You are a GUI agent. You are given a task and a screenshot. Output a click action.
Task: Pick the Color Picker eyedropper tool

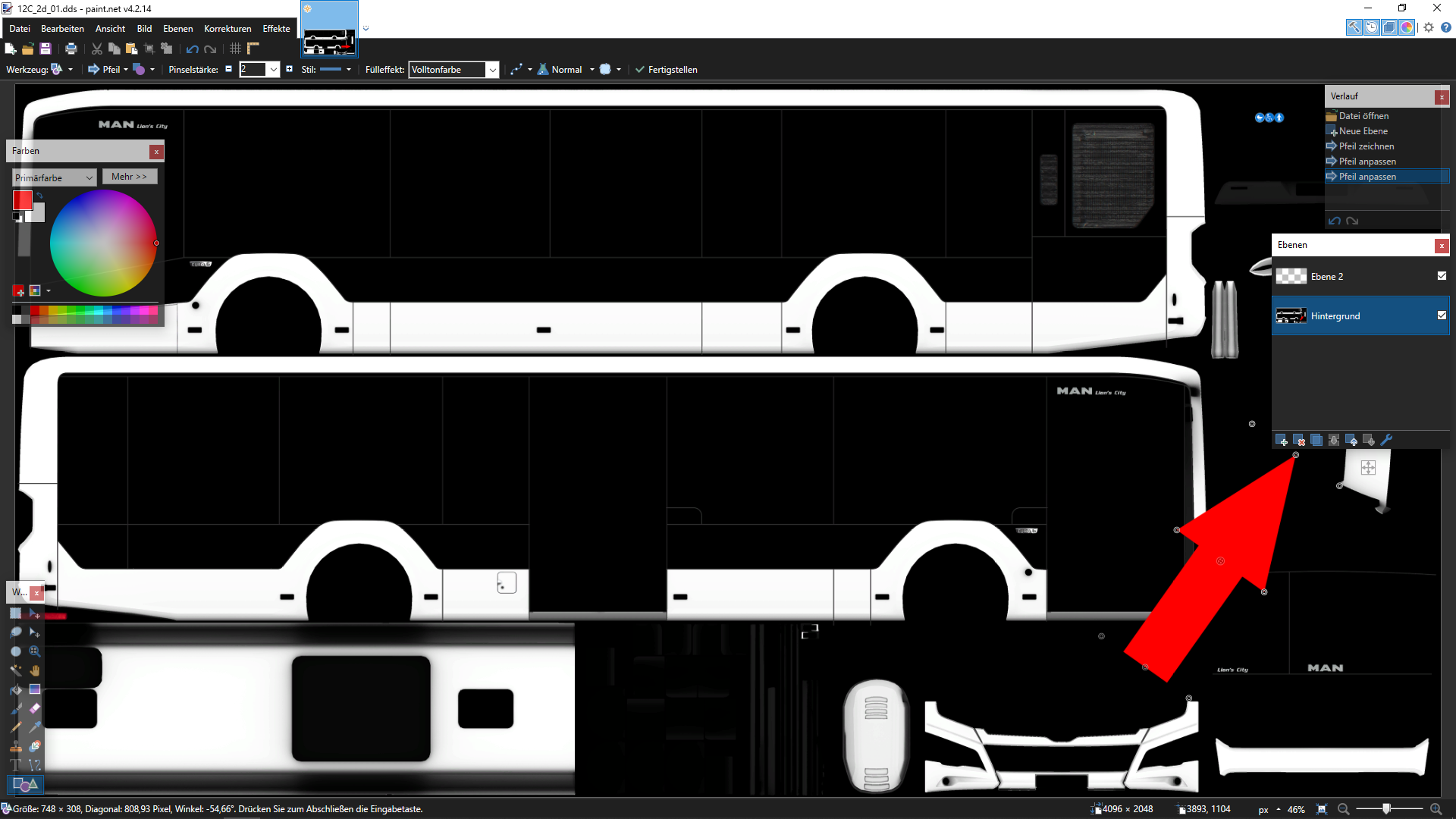coord(35,727)
